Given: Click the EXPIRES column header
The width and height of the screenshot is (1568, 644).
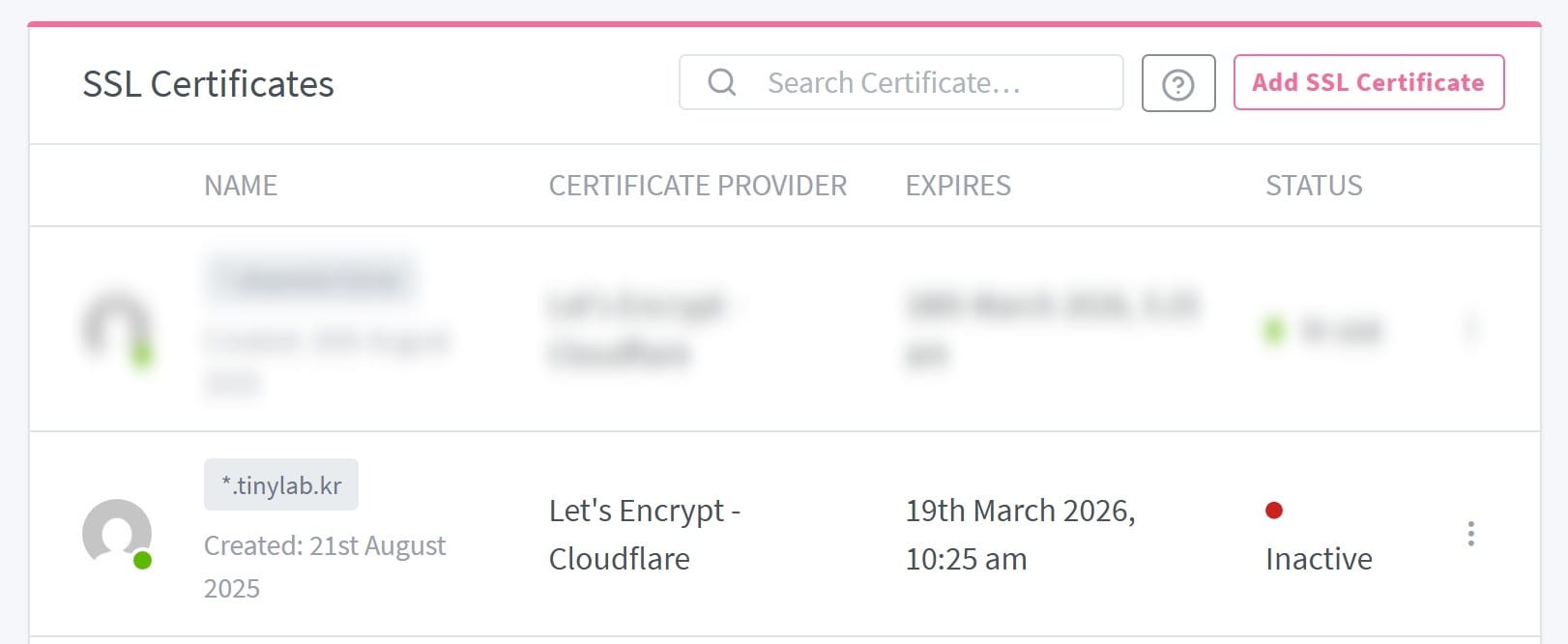Looking at the screenshot, I should pyautogui.click(x=958, y=186).
